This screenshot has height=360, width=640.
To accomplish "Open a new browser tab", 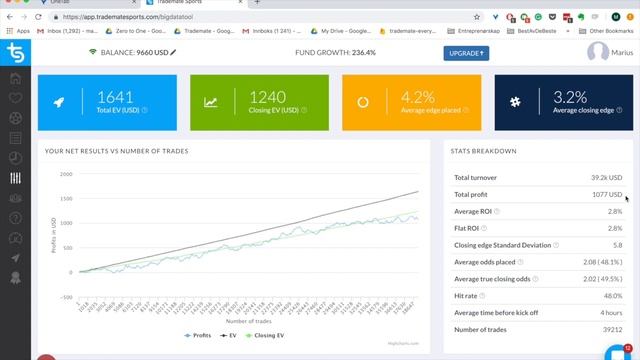I will 257,2.
